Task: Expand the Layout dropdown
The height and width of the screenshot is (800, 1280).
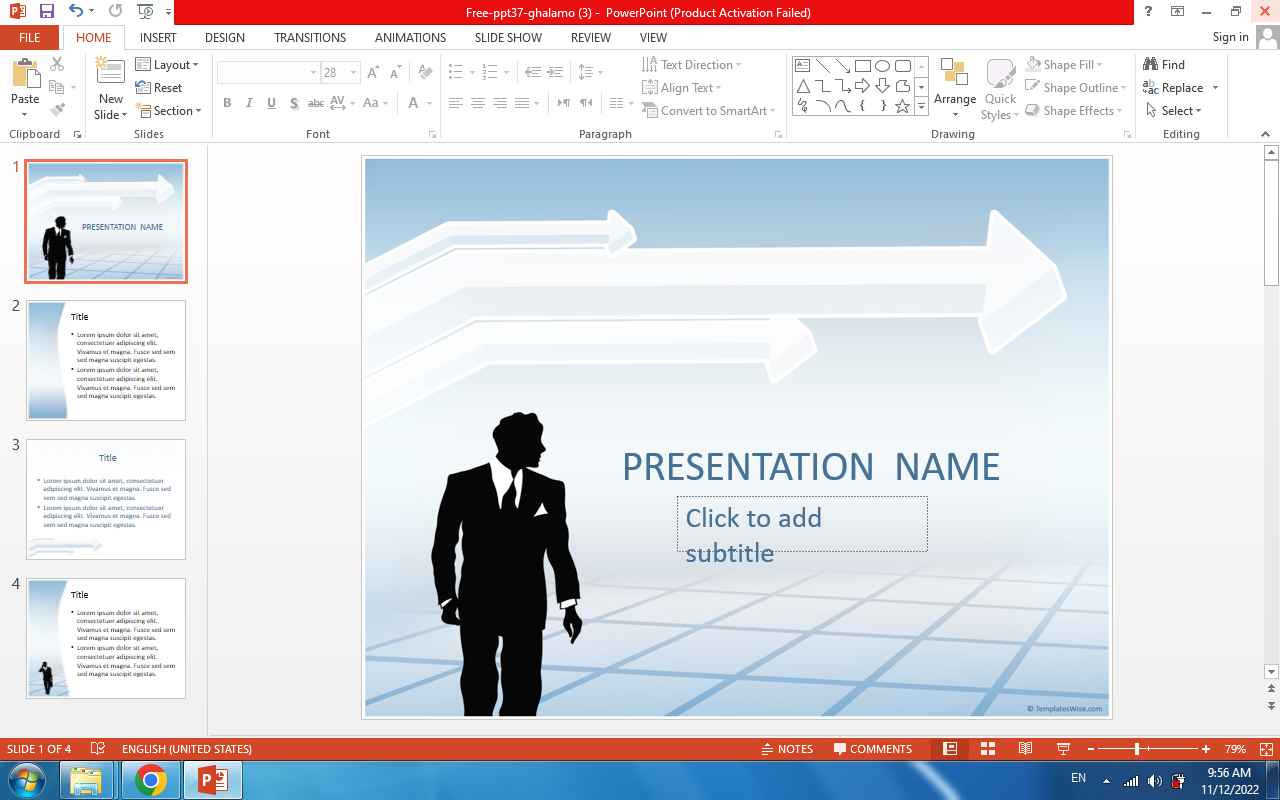Action: 167,65
